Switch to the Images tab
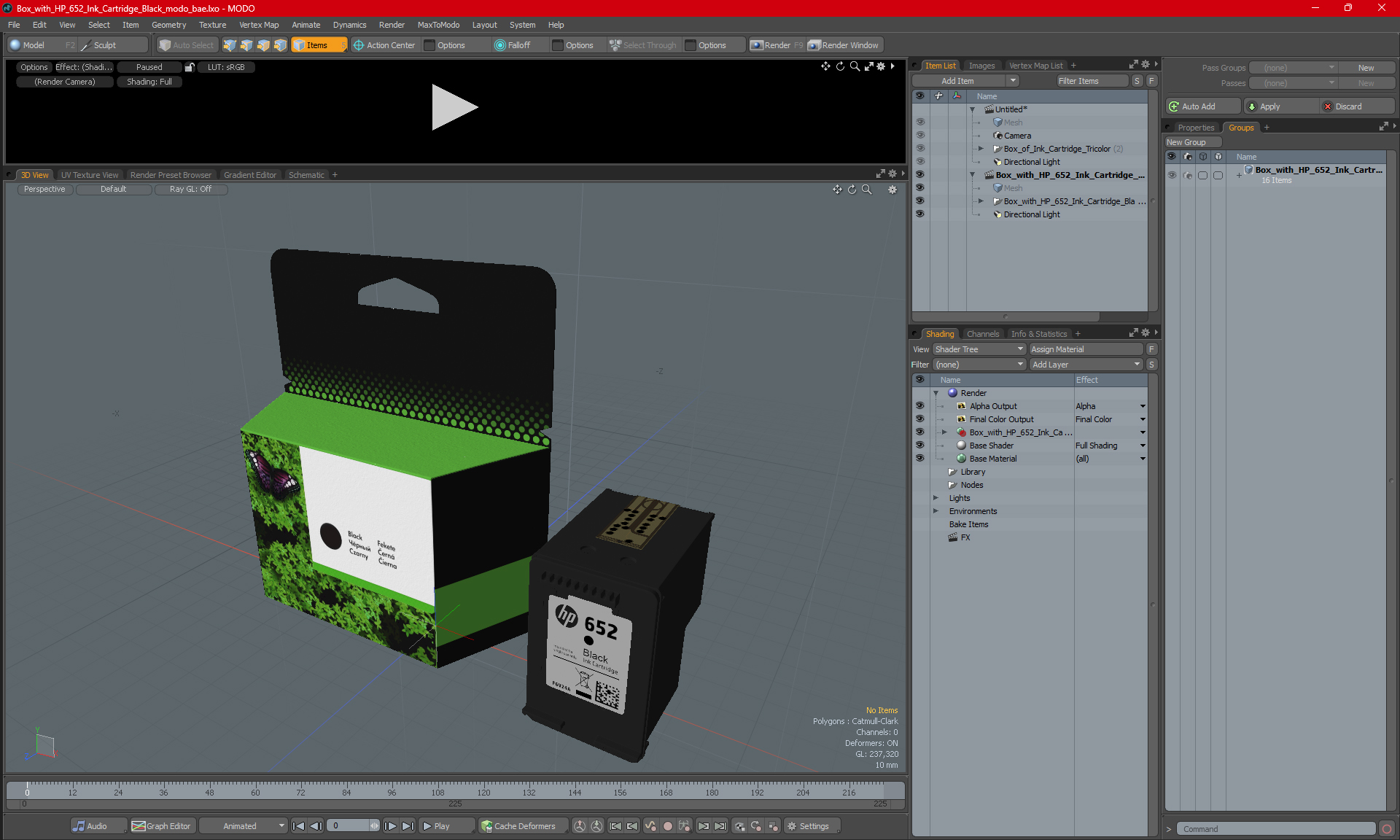This screenshot has height=840, width=1400. (981, 66)
